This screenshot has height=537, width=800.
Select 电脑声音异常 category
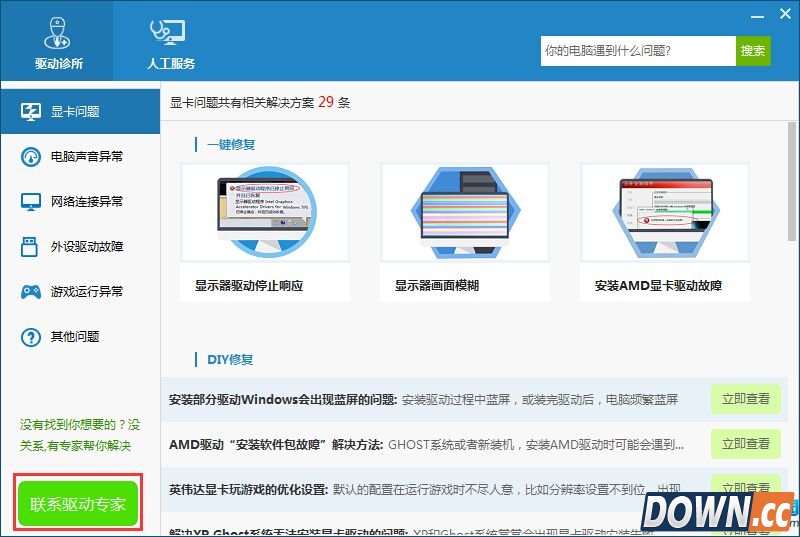[x=81, y=157]
